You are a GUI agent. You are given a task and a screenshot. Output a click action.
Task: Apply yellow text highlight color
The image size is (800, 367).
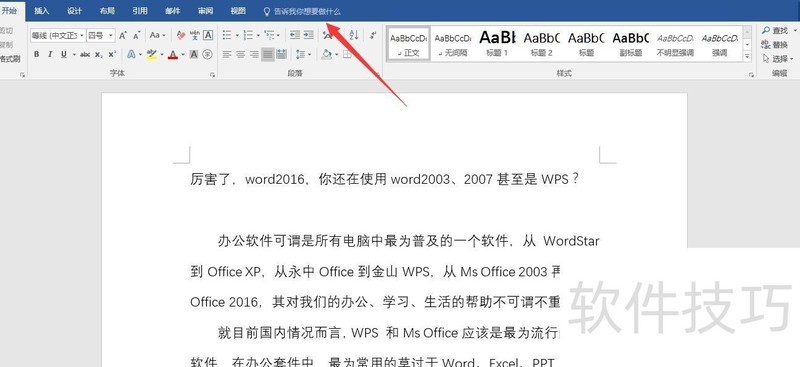152,54
